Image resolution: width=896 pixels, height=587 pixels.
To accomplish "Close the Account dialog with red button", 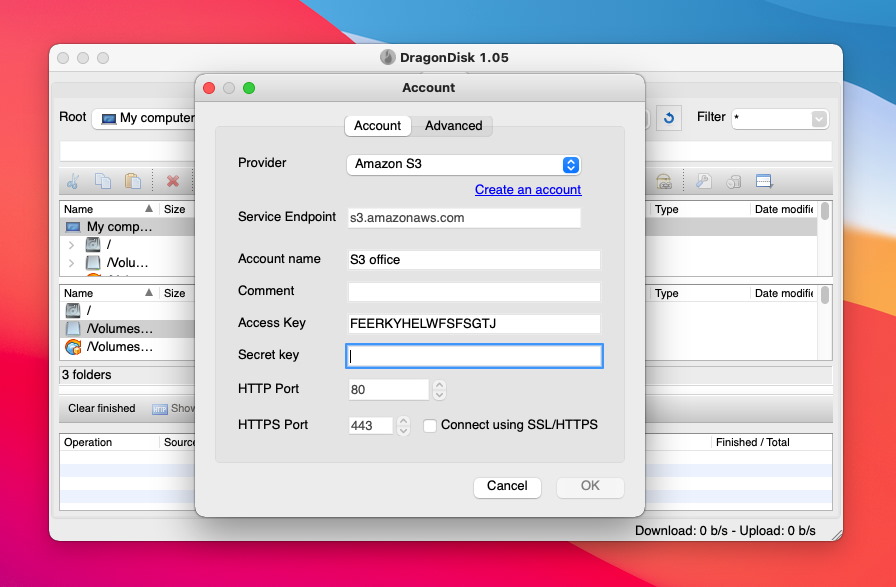I will click(209, 88).
